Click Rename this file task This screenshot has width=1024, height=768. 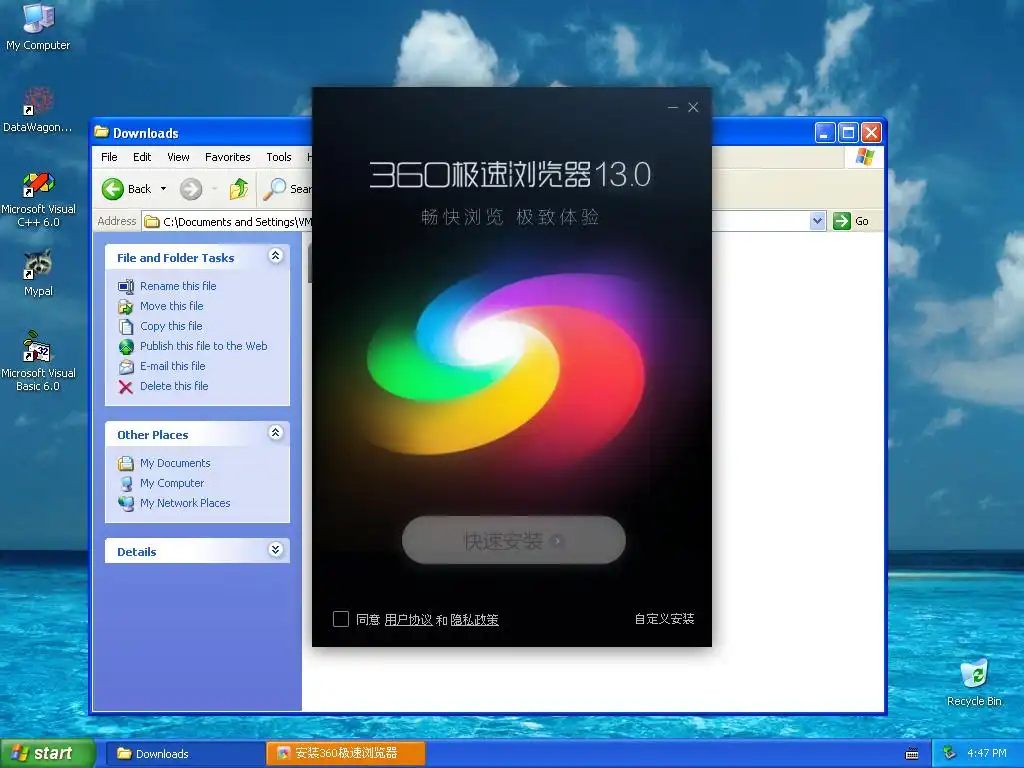coord(178,286)
